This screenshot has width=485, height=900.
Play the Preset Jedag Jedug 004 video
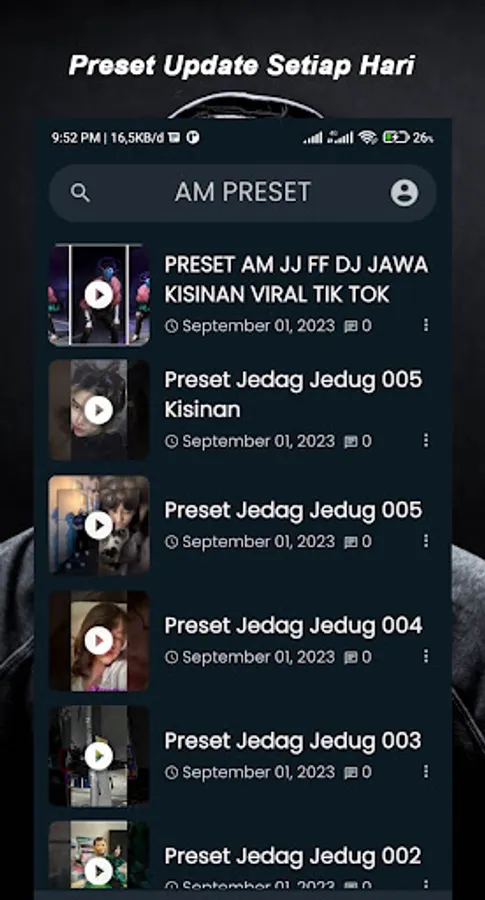(99, 641)
